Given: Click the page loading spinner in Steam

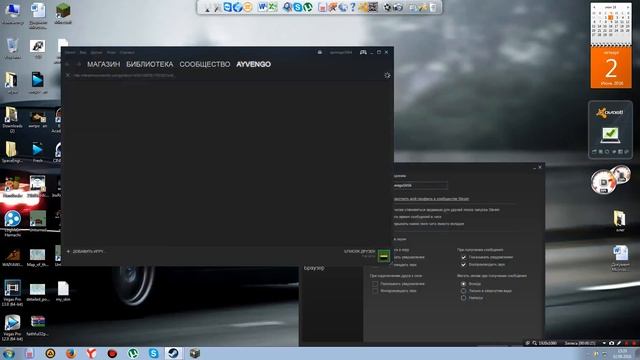Looking at the screenshot, I should pyautogui.click(x=387, y=76).
